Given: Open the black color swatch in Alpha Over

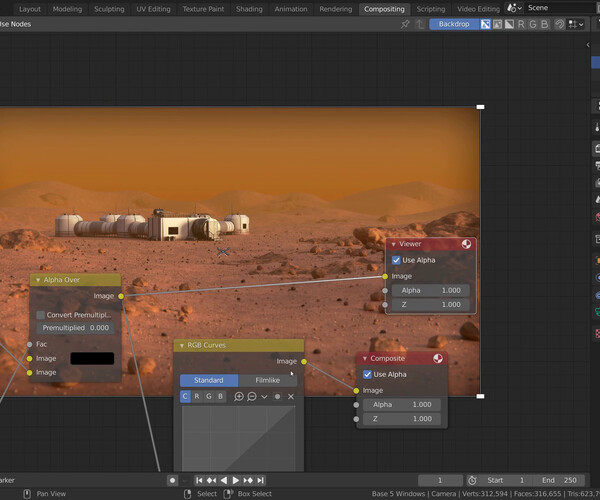Looking at the screenshot, I should (92, 358).
